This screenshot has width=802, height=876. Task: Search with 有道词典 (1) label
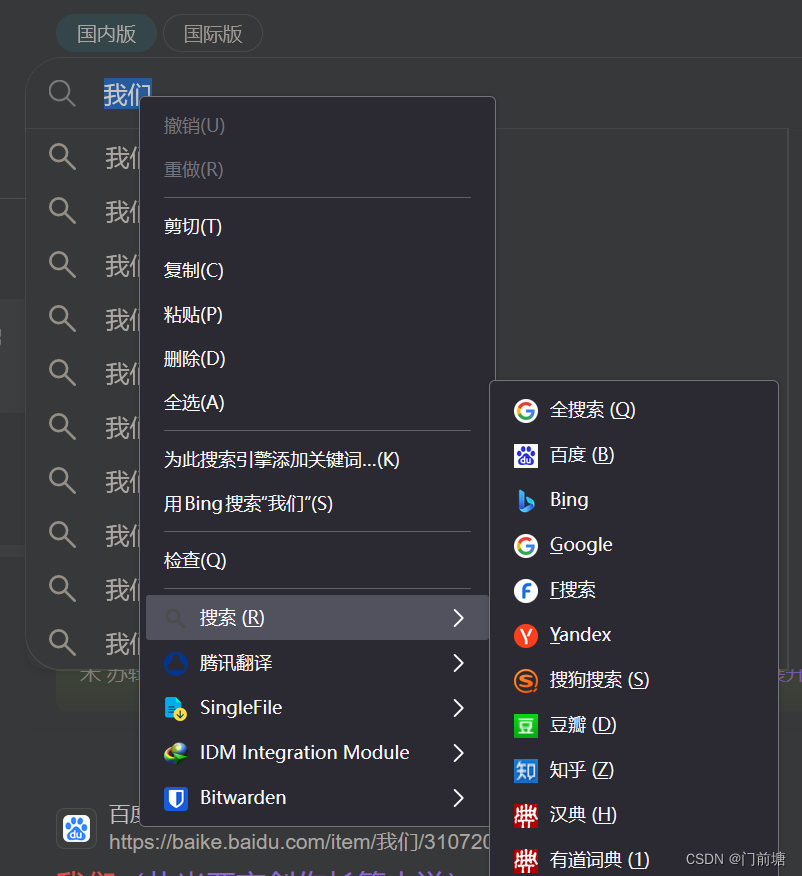click(599, 861)
